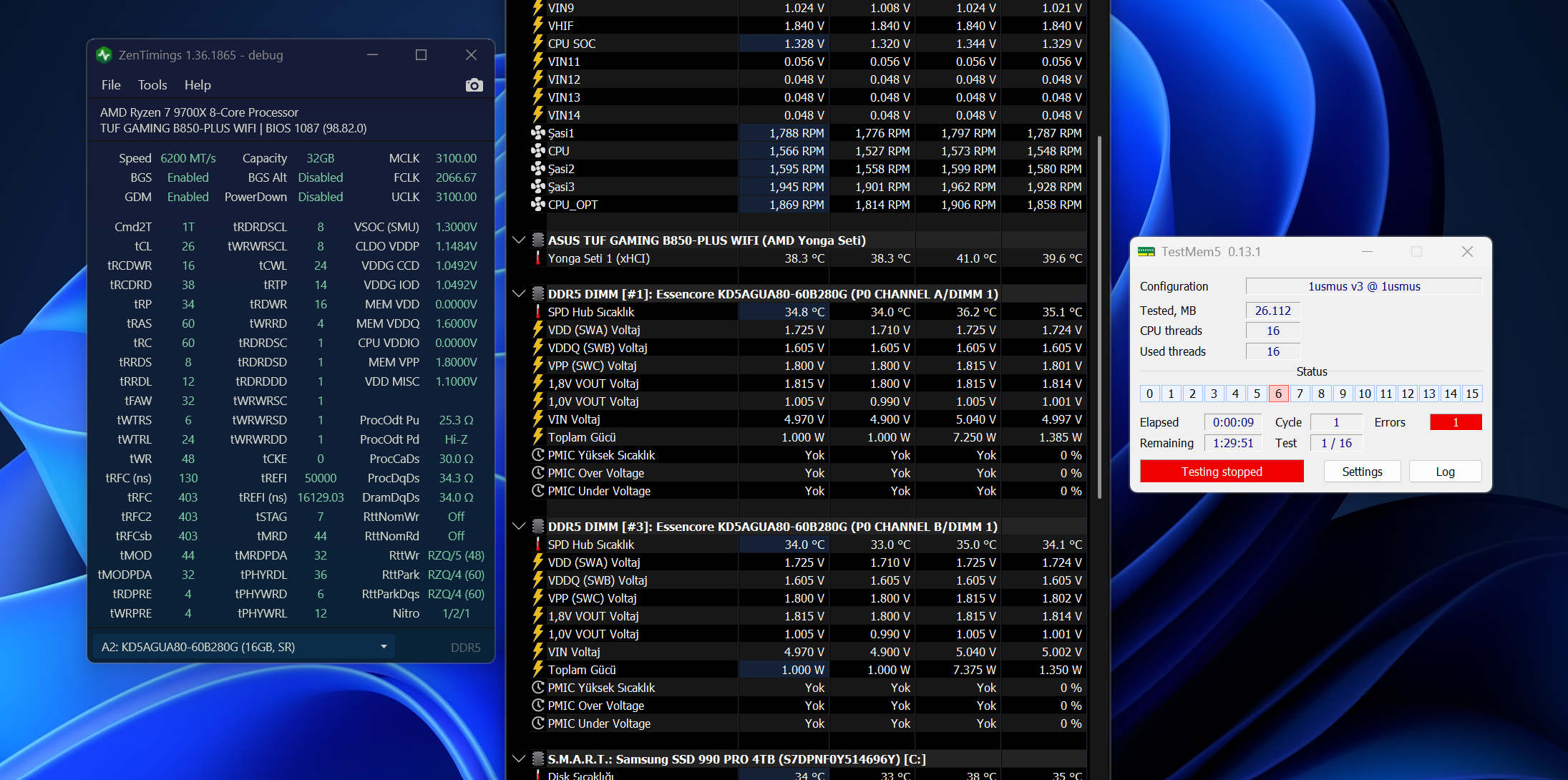Image resolution: width=1568 pixels, height=780 pixels.
Task: Click the Testing stopped button in TestMem5
Action: 1222,472
